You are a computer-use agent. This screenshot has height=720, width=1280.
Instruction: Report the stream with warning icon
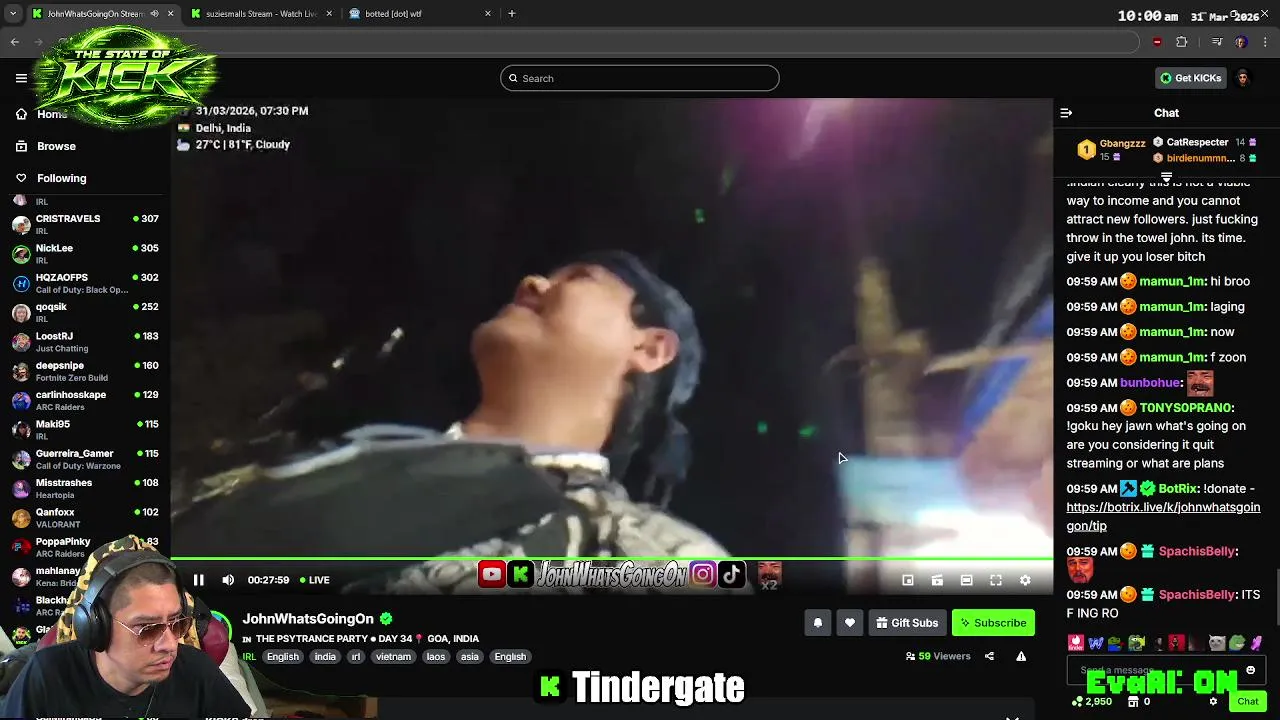click(x=1021, y=656)
